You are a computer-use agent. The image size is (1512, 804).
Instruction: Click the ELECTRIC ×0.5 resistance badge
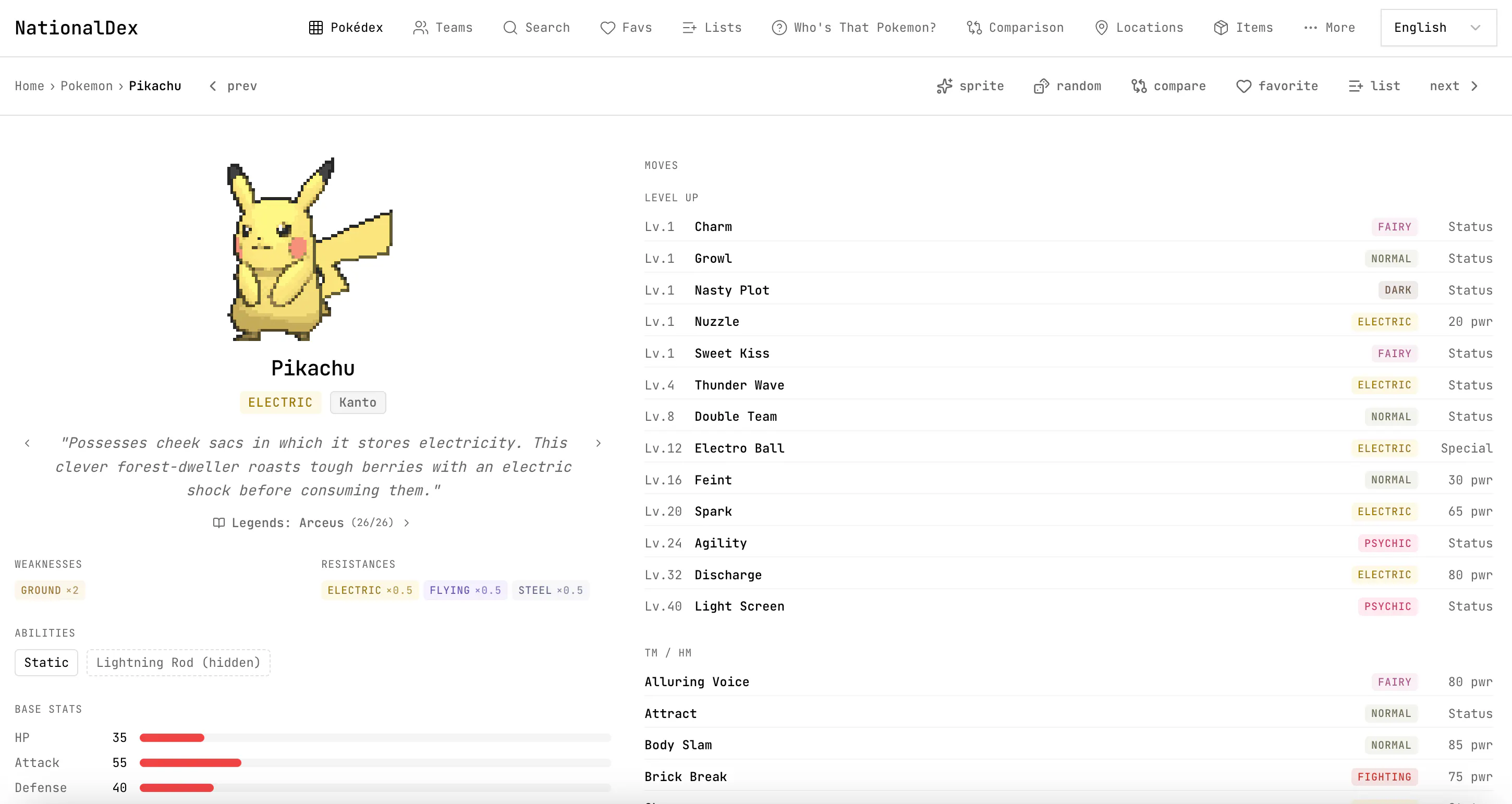coord(370,590)
